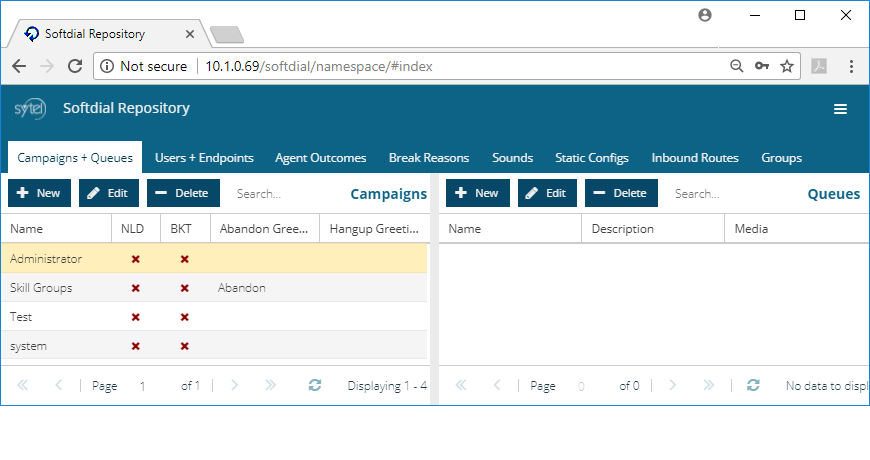Sort queues by Media column
The height and width of the screenshot is (460, 870).
pos(797,229)
